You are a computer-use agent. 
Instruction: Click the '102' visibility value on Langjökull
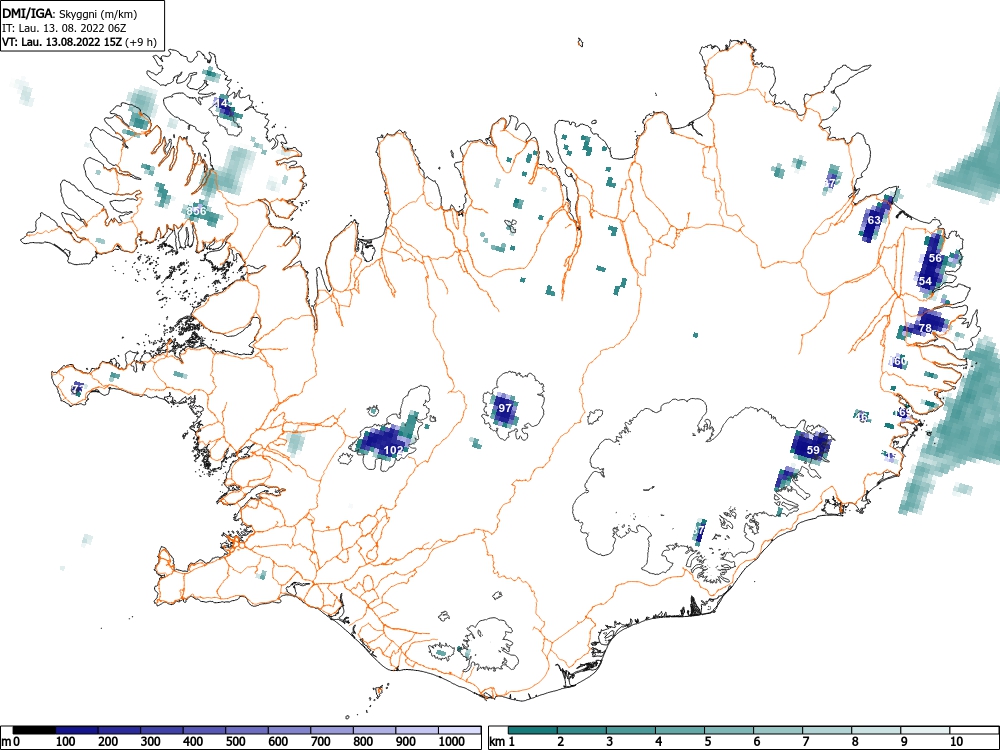(393, 450)
